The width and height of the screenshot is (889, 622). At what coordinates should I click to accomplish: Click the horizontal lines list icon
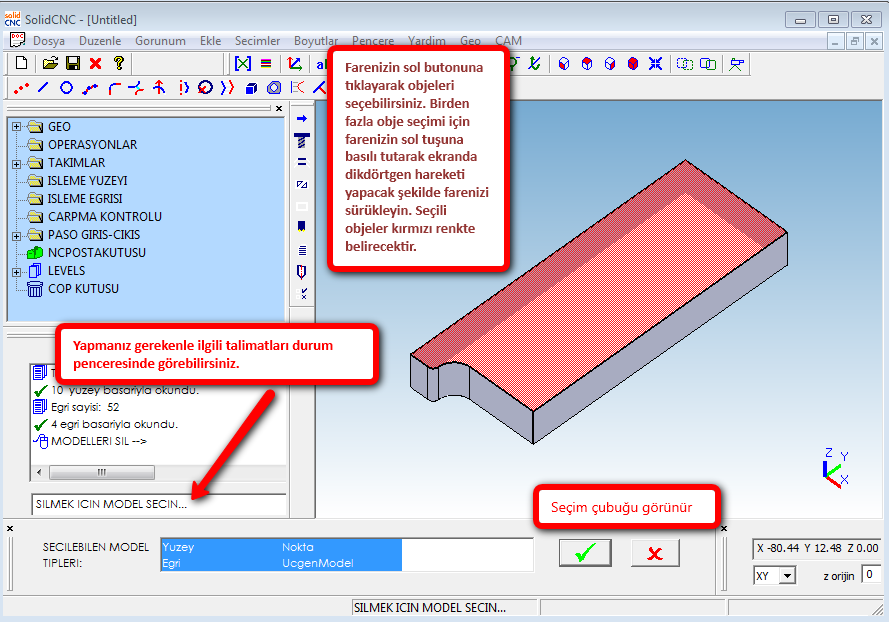[x=302, y=250]
